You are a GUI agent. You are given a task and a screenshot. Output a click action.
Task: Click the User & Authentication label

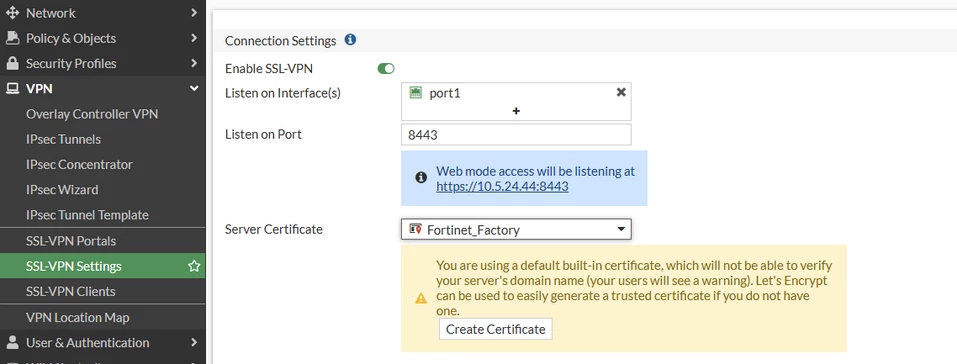[87, 343]
